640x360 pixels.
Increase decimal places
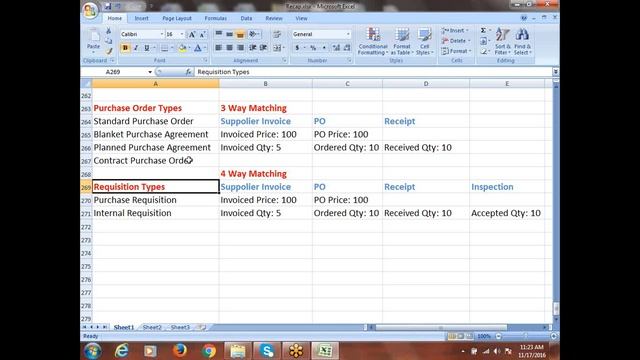[x=336, y=48]
